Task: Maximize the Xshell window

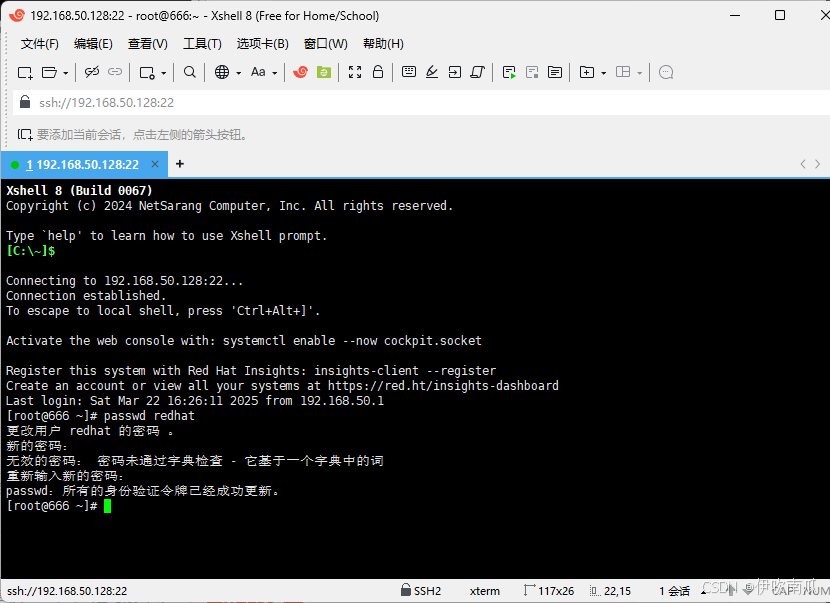Action: click(780, 15)
